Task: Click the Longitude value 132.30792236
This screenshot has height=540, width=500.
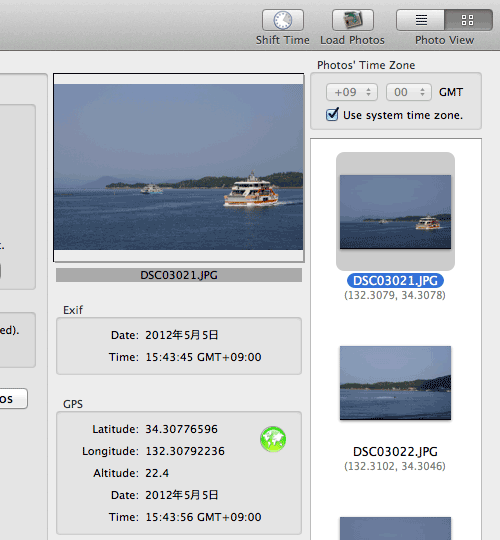Action: [x=185, y=451]
